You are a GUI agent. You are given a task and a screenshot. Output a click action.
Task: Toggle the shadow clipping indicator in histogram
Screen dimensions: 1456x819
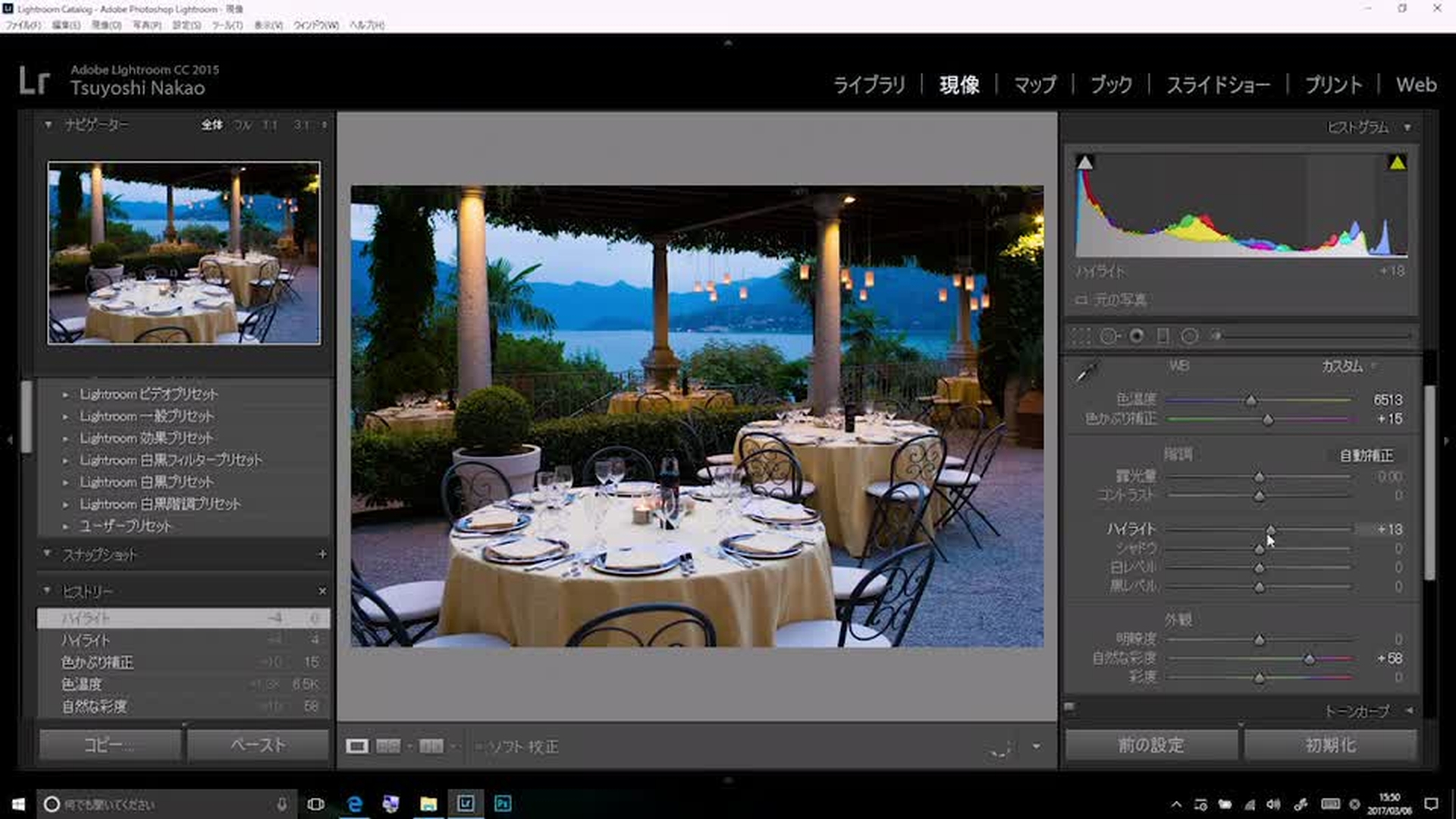[x=1085, y=162]
